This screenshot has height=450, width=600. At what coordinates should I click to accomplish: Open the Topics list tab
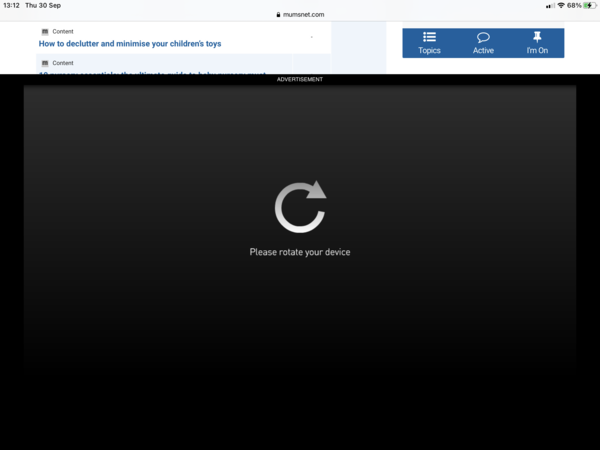429,43
